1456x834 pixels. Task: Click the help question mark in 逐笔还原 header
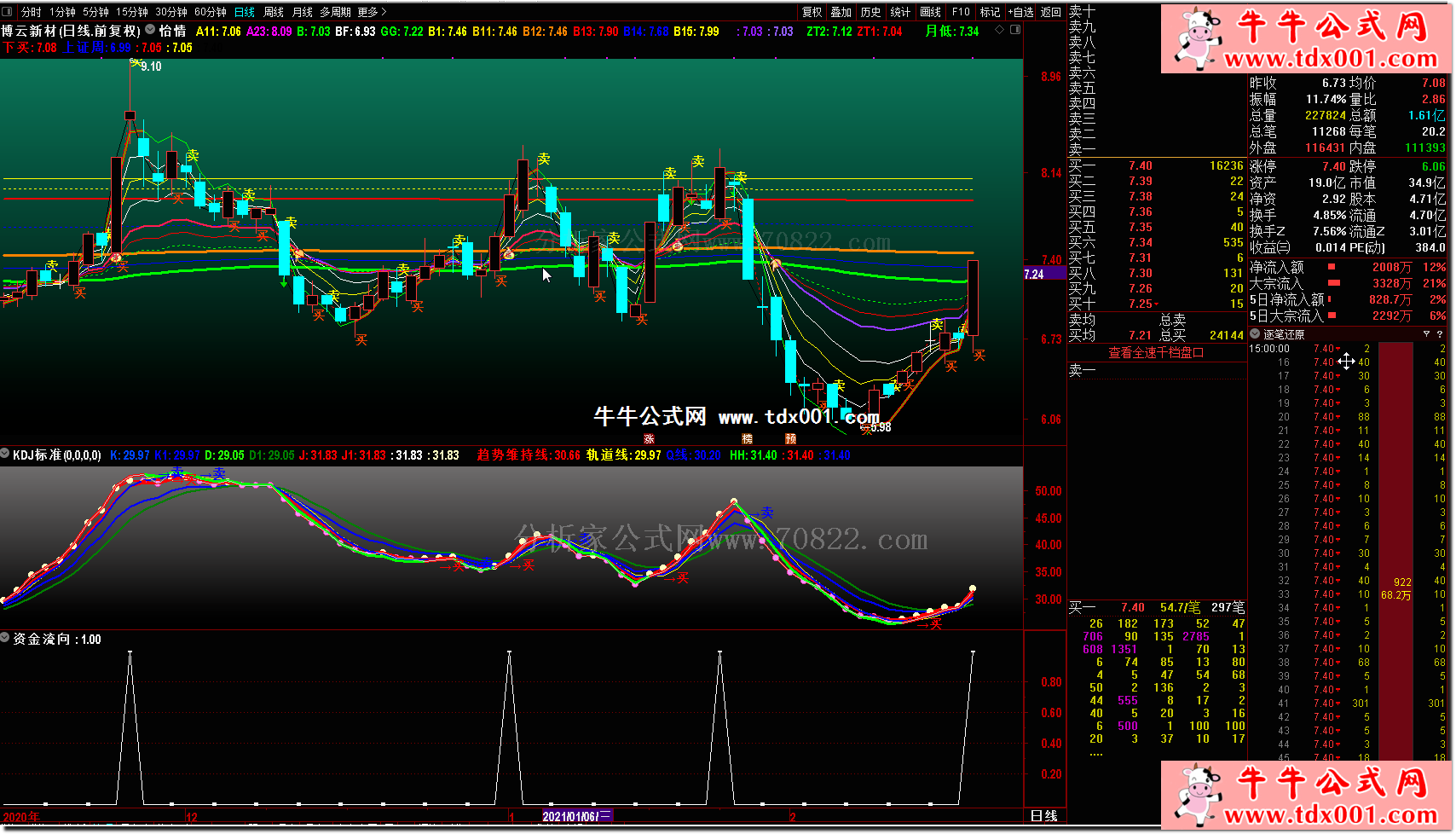click(x=1440, y=334)
